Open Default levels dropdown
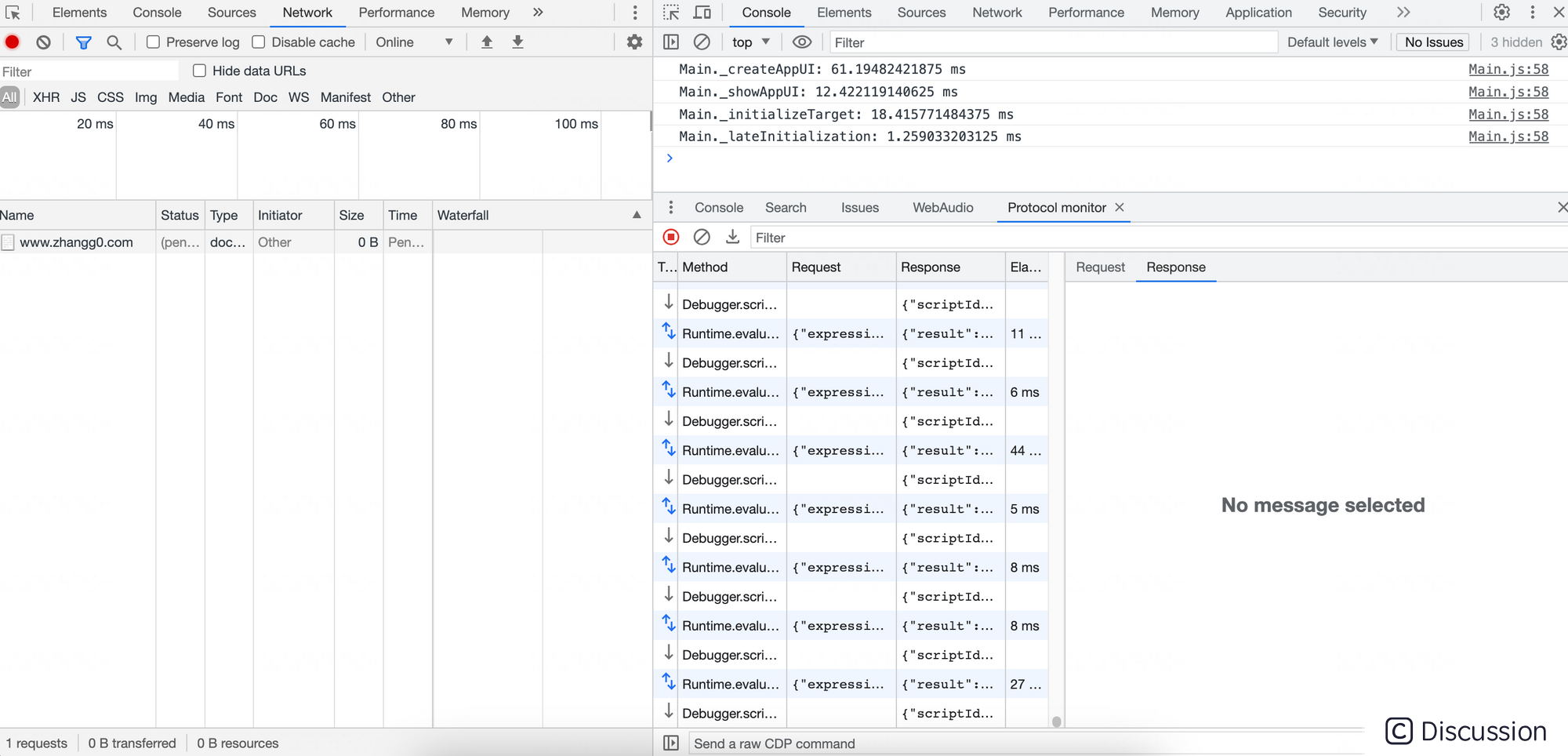 (1332, 42)
